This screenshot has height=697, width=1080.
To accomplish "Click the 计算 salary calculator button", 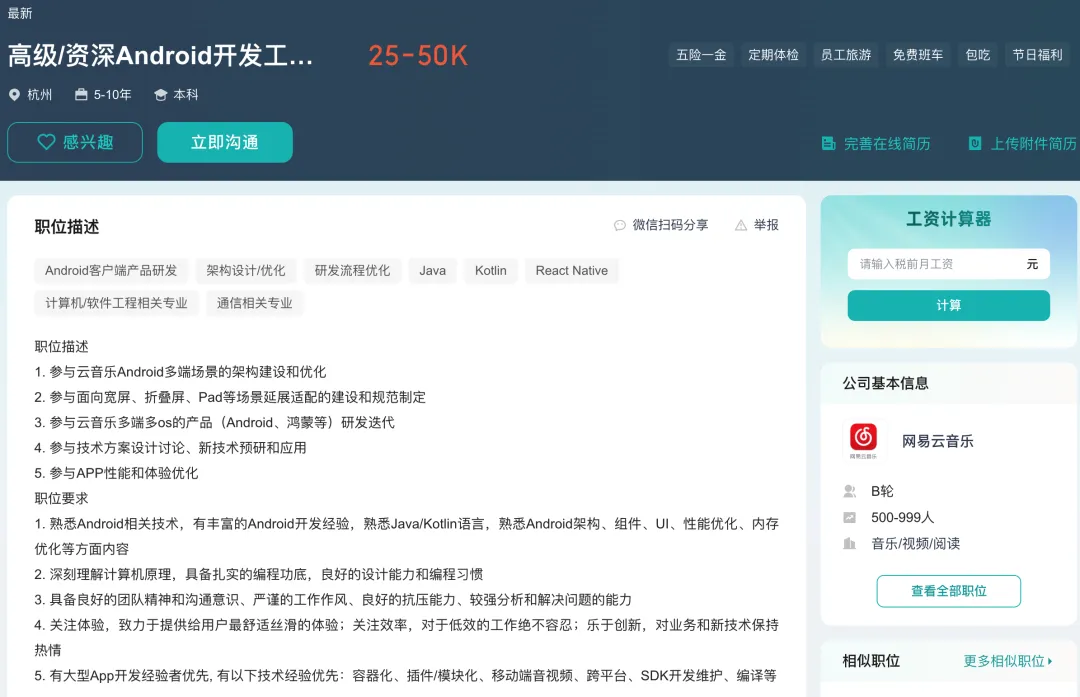I will pyautogui.click(x=948, y=305).
